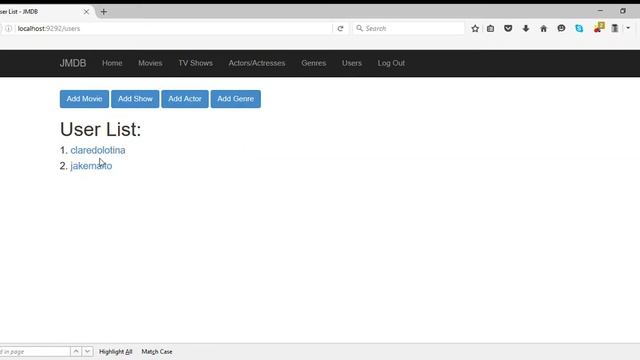Click the Pocket save icon

(x=508, y=29)
